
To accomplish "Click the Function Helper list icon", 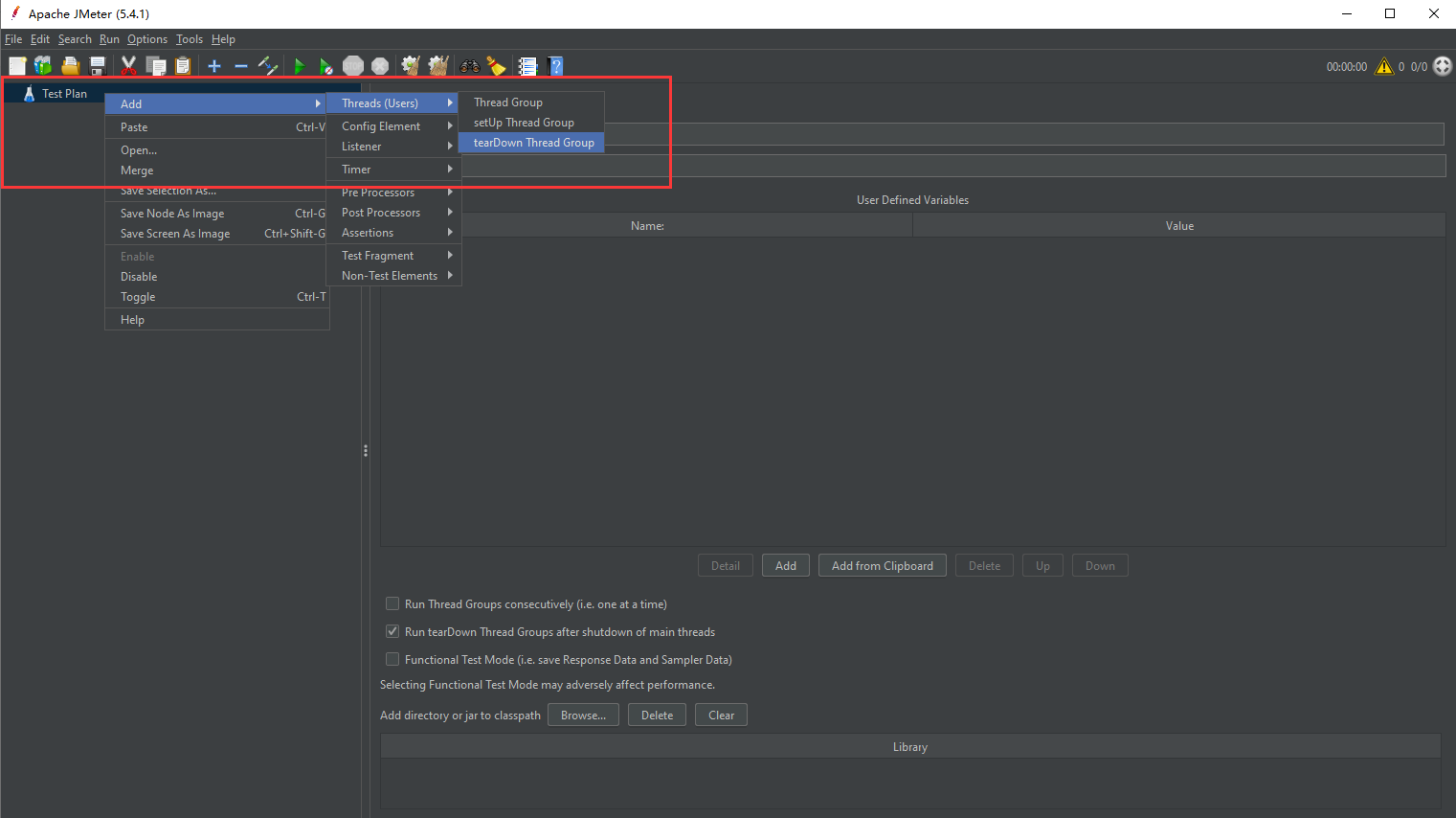I will point(527,66).
